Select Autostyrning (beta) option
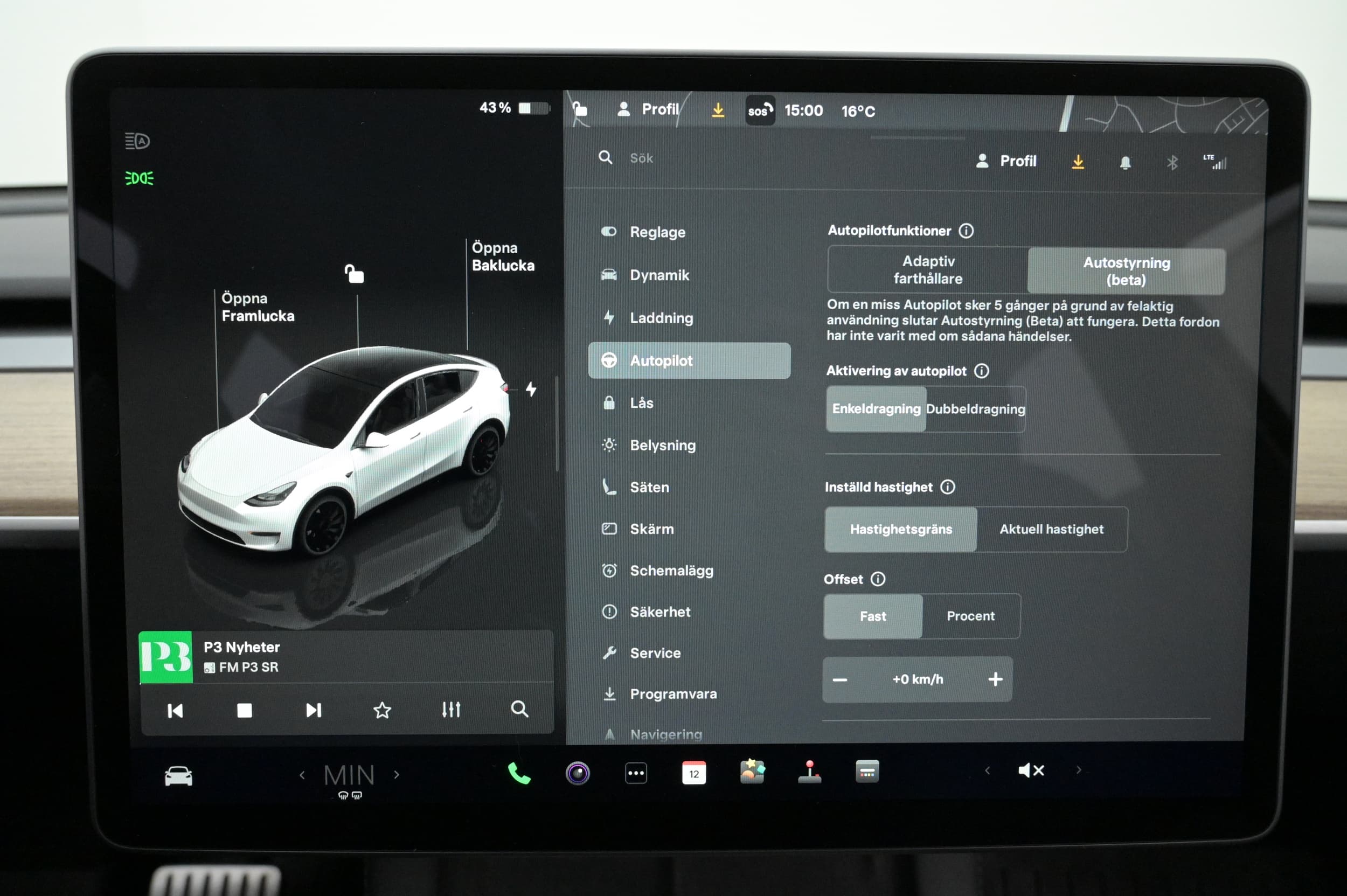 click(1127, 271)
